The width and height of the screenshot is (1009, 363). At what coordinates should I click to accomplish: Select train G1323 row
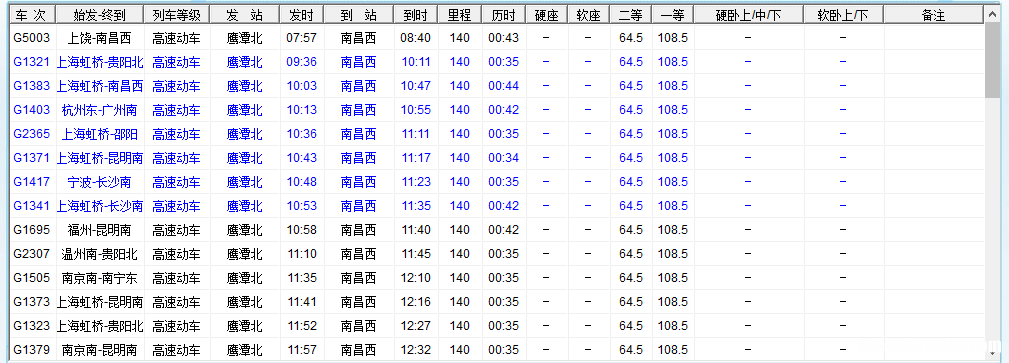[x=497, y=326]
